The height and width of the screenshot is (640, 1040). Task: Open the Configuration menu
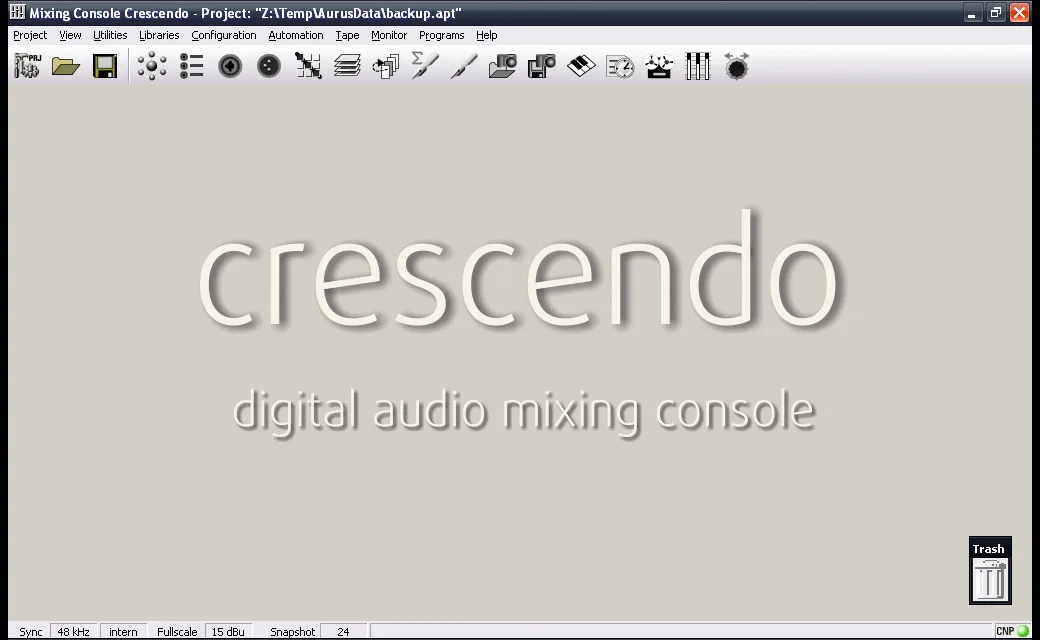(x=224, y=35)
